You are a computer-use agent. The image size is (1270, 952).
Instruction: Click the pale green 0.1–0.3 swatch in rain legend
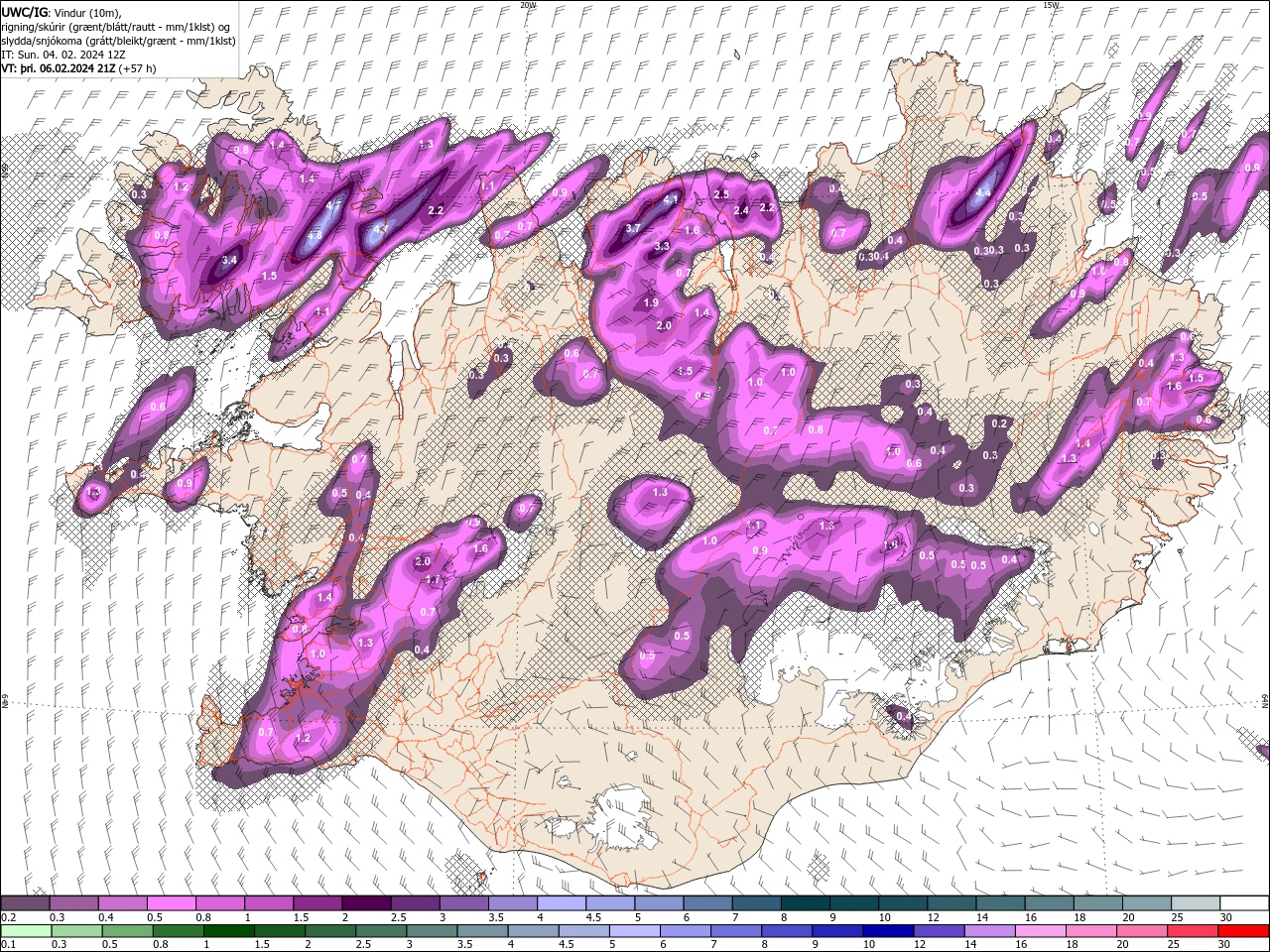pos(25,931)
